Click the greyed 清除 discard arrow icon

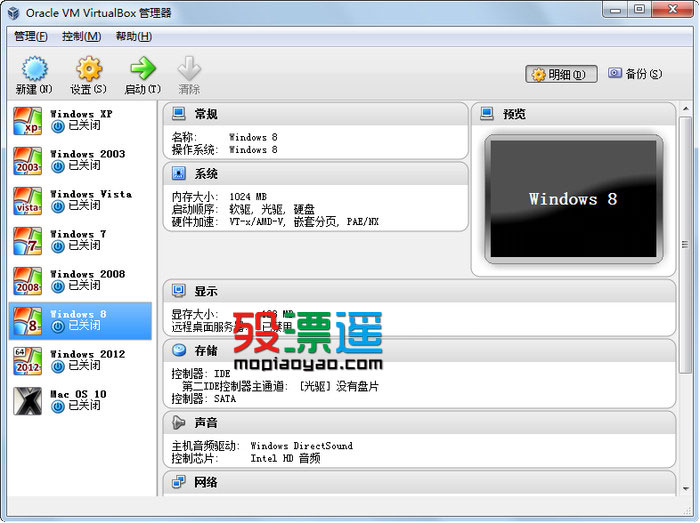[x=189, y=69]
